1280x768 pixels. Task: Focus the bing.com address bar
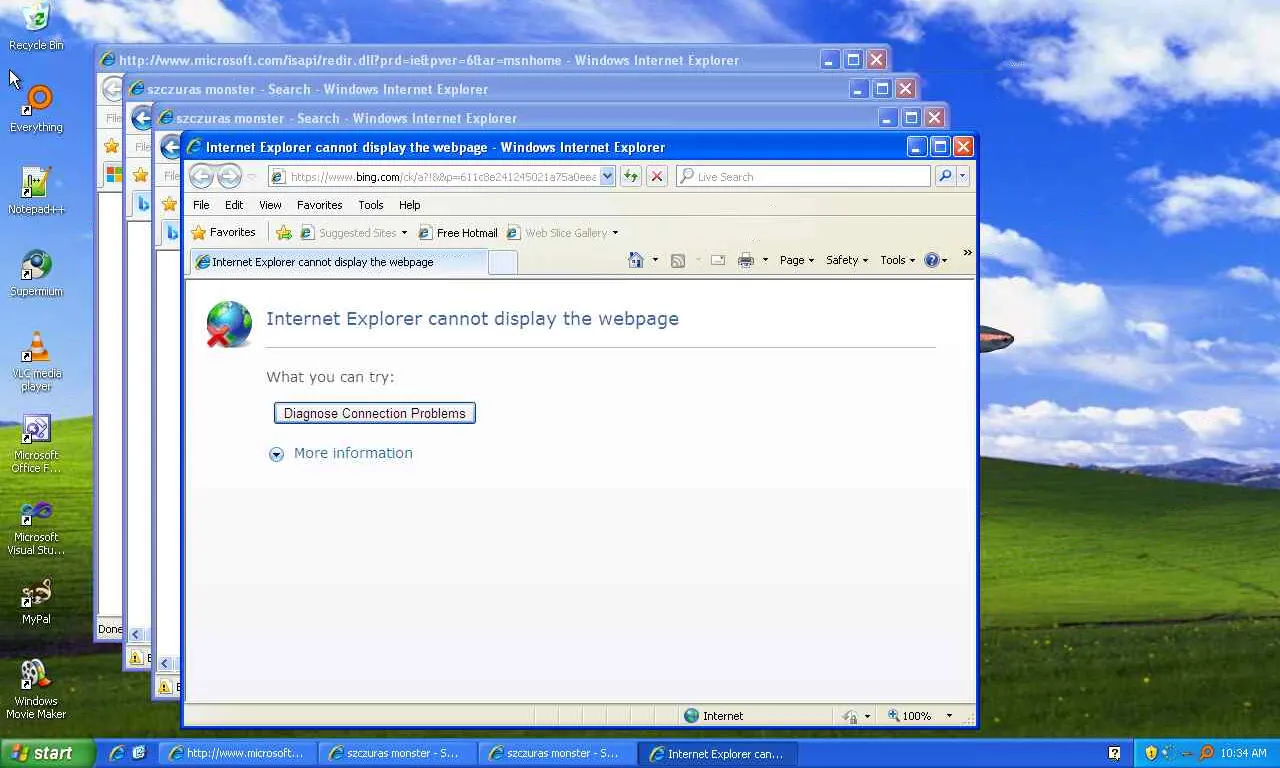(442, 177)
